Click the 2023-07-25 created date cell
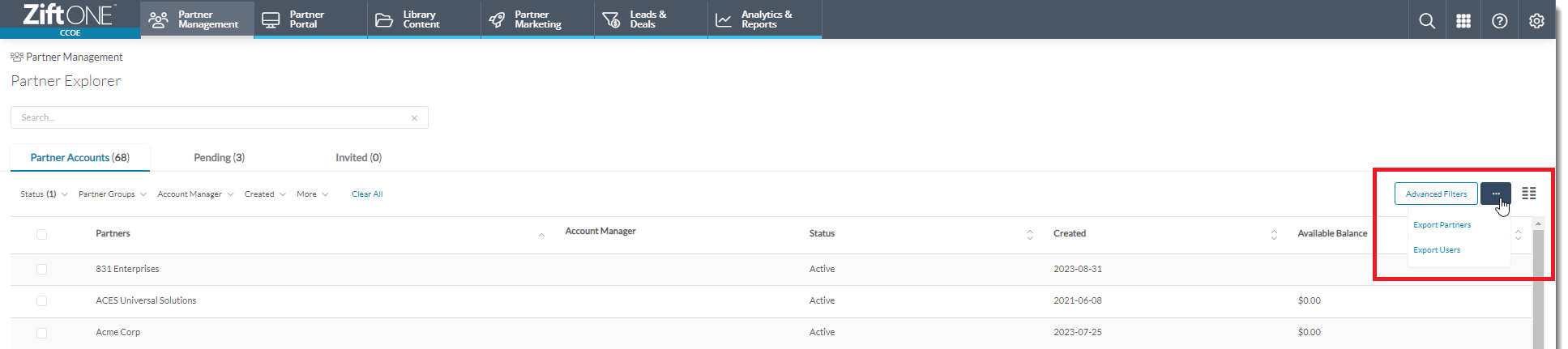 [1077, 332]
